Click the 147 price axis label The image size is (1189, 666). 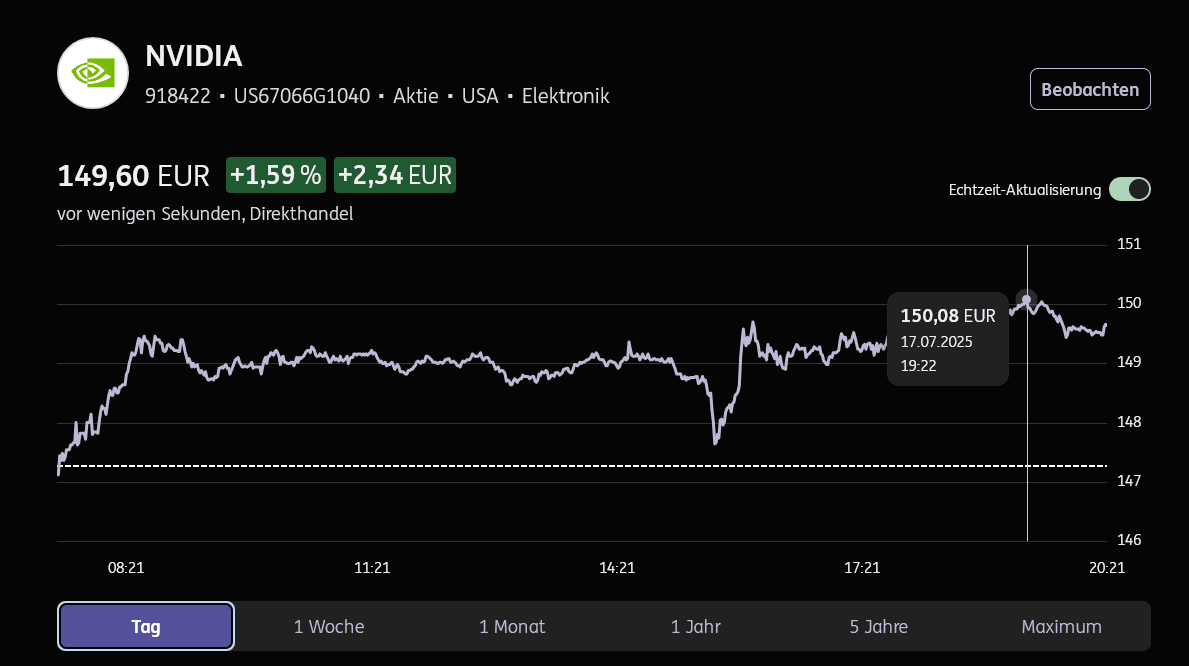[x=1129, y=481]
